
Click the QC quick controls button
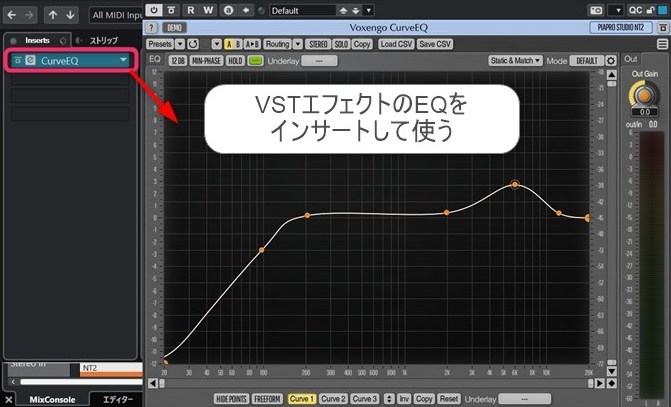tap(635, 10)
